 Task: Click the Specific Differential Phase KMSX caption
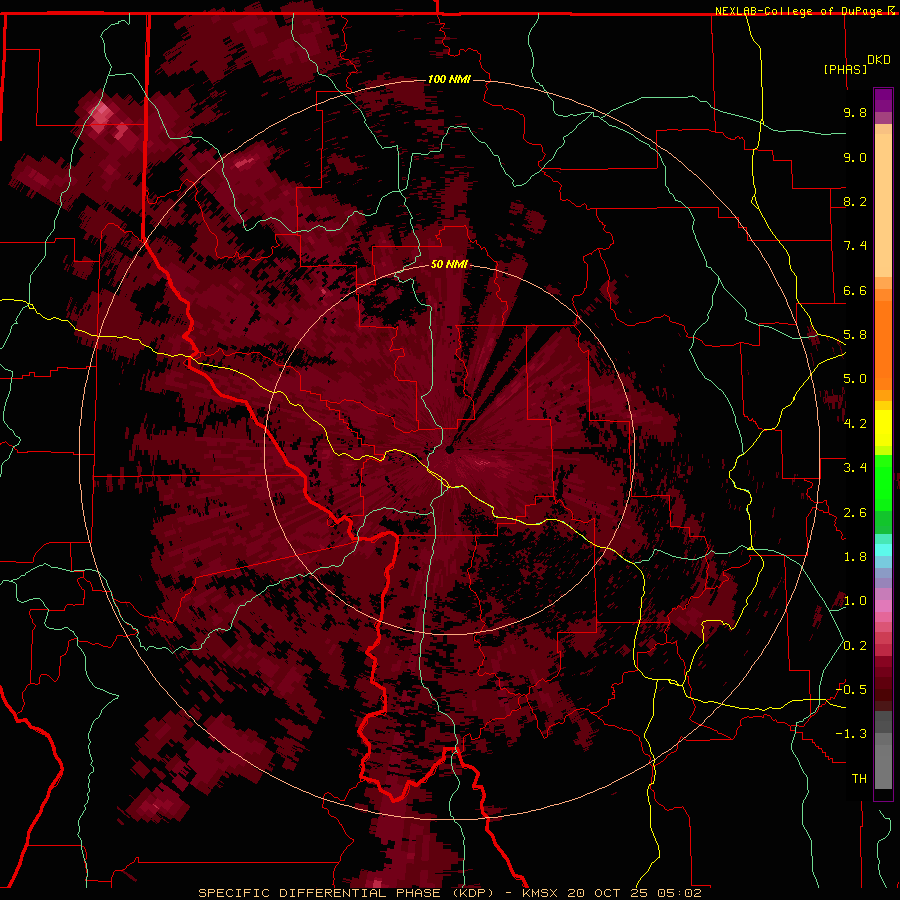pyautogui.click(x=450, y=893)
